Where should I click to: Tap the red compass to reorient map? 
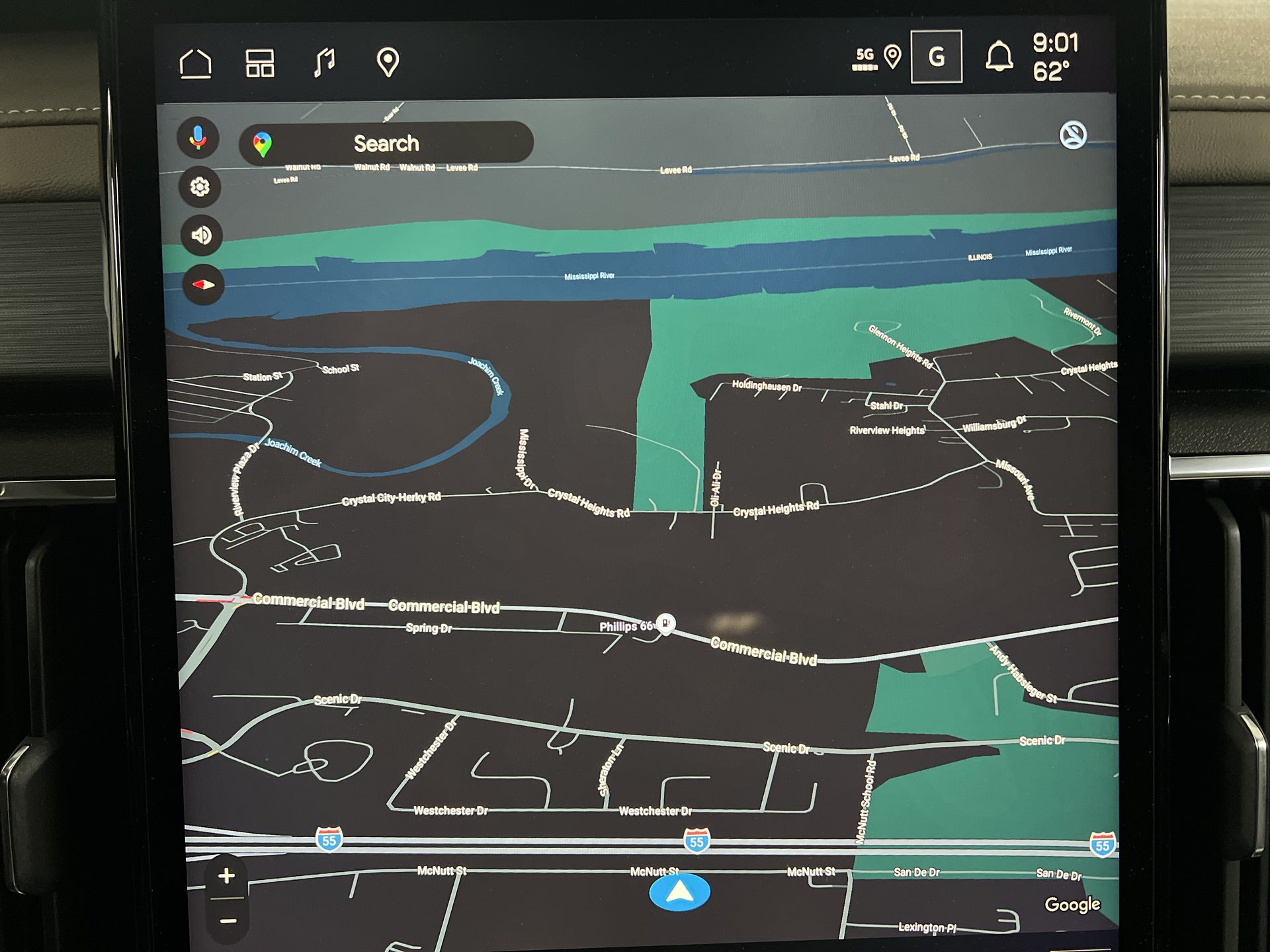coord(204,285)
